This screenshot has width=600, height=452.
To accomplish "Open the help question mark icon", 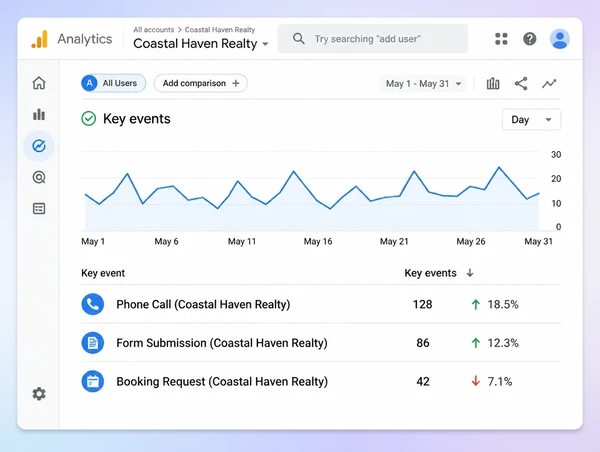I will click(x=530, y=39).
